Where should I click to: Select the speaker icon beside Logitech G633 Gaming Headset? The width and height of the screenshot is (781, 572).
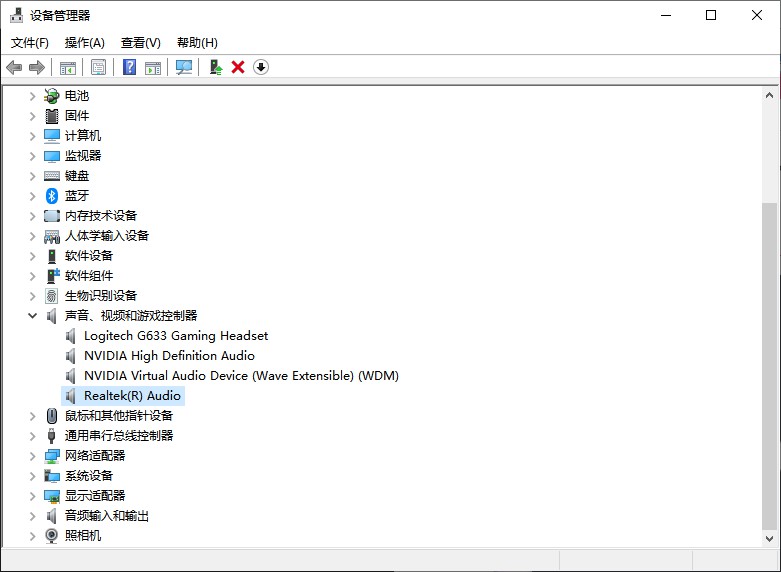click(x=71, y=336)
